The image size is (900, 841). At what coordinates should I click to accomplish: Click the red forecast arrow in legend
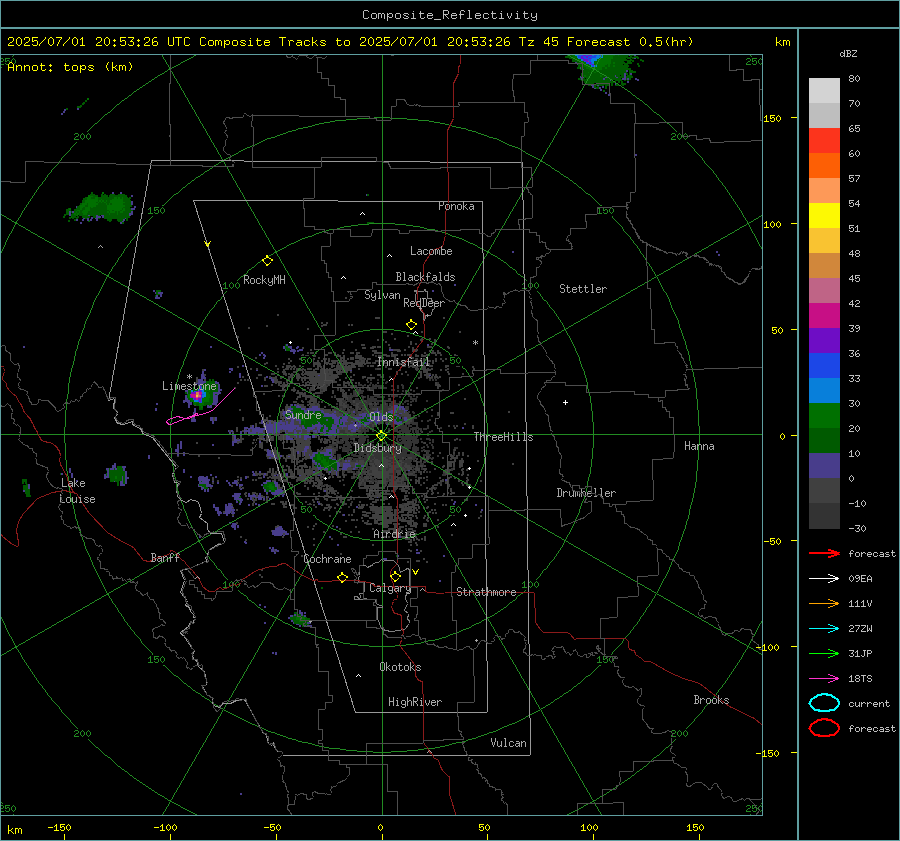coord(824,553)
